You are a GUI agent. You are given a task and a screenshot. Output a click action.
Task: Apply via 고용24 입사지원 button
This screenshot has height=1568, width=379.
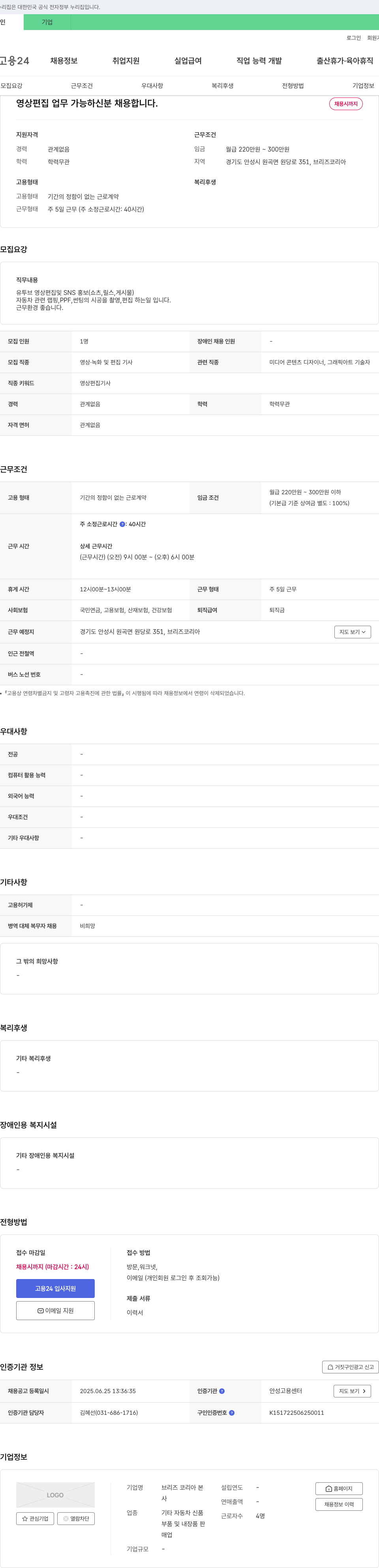[x=55, y=1288]
